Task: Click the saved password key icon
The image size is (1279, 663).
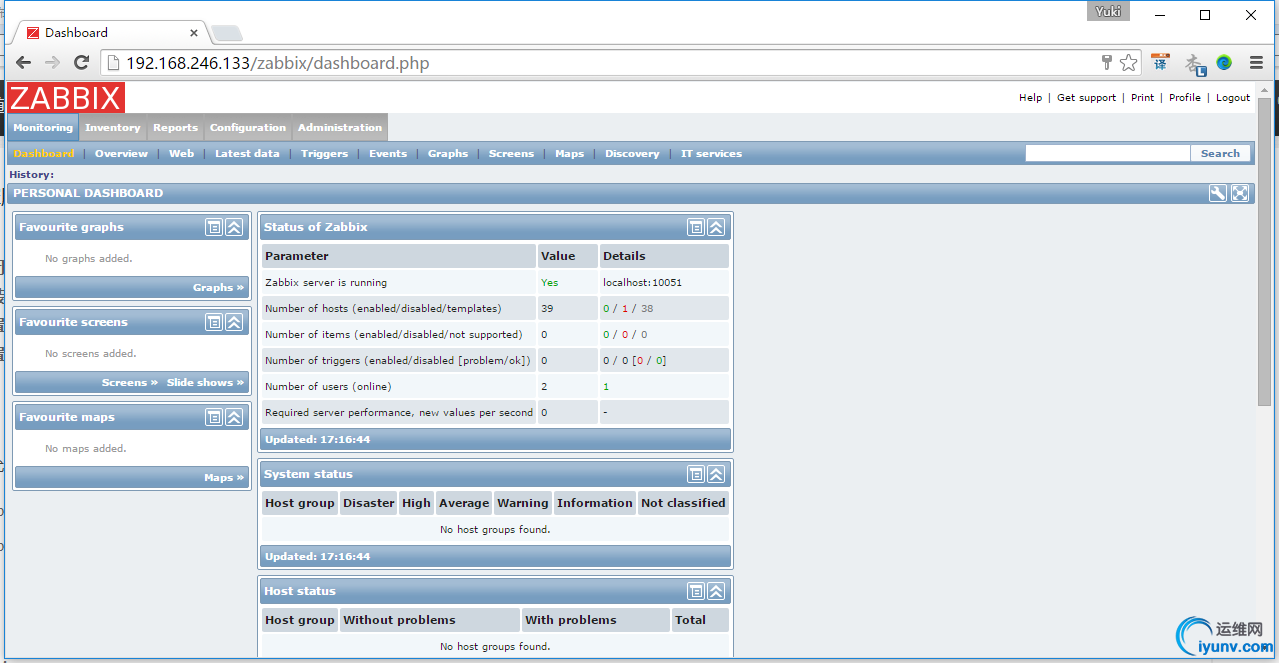Action: tap(1107, 62)
